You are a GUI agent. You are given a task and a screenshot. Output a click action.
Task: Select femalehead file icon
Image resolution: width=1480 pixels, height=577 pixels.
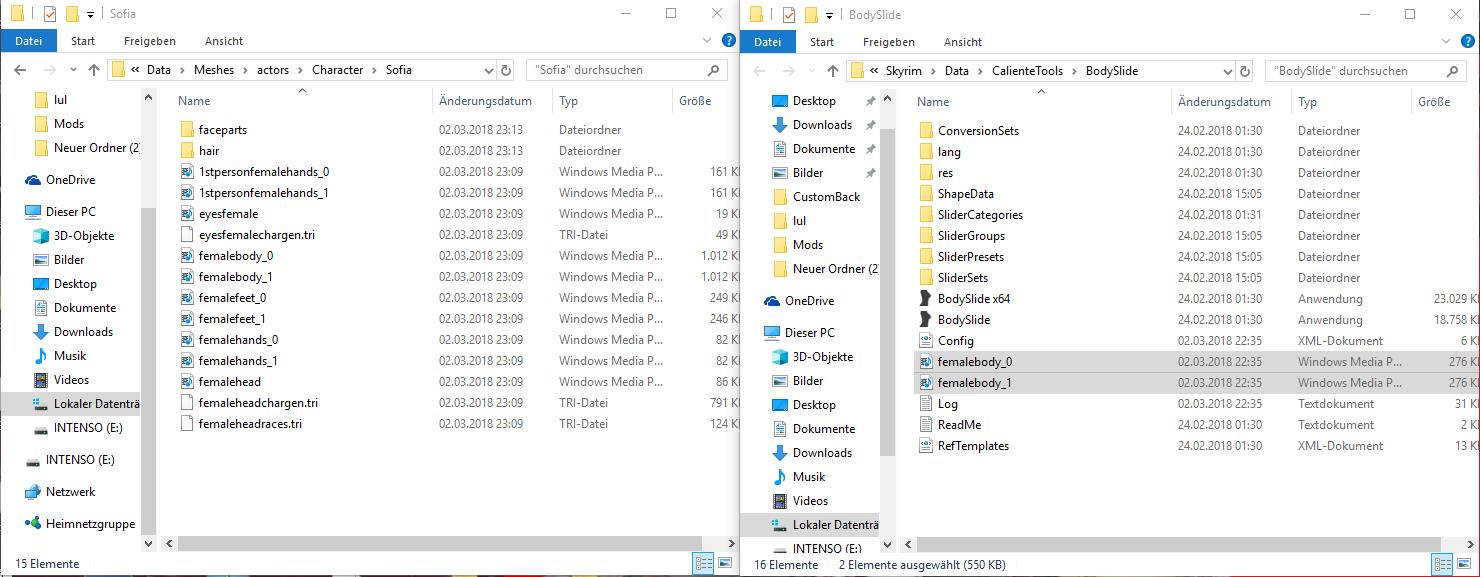[x=187, y=382]
